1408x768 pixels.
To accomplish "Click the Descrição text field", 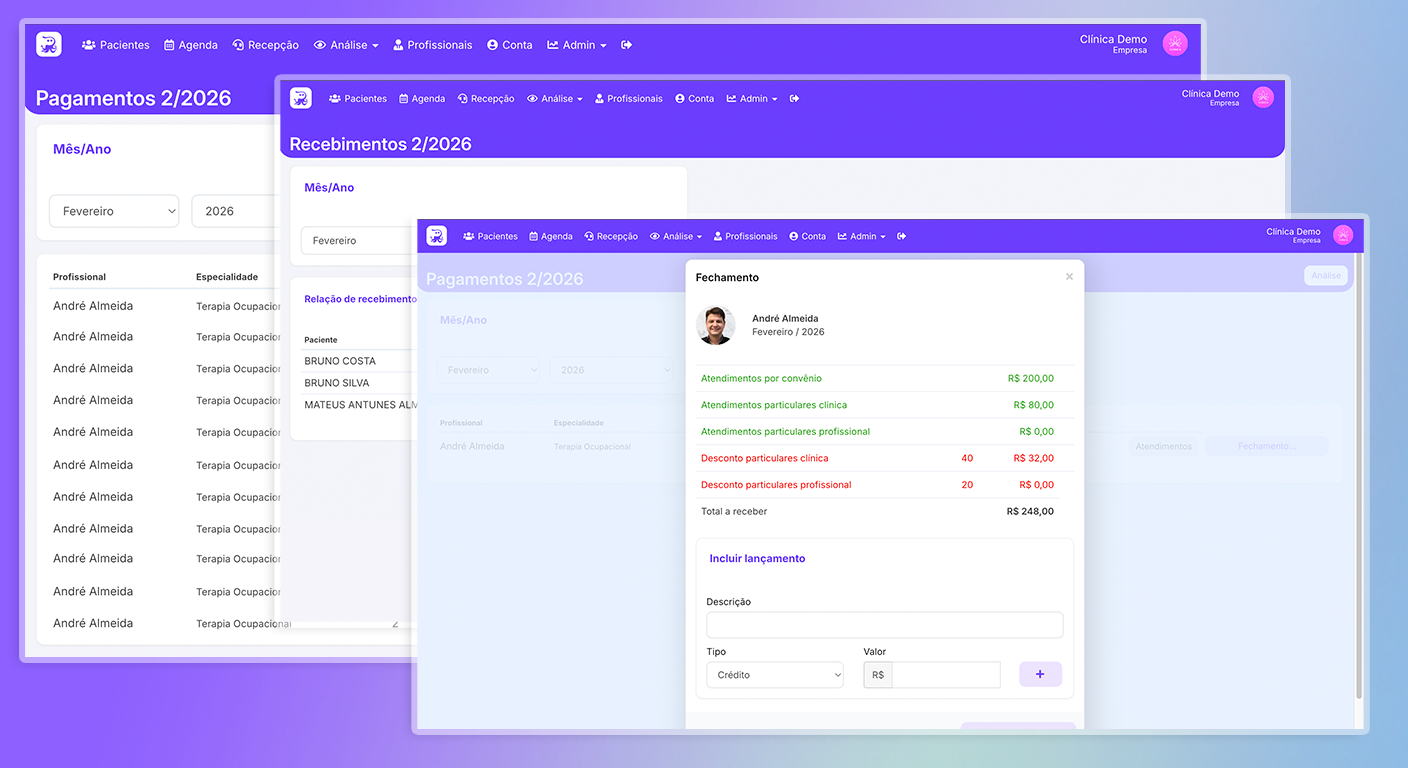I will pyautogui.click(x=884, y=626).
